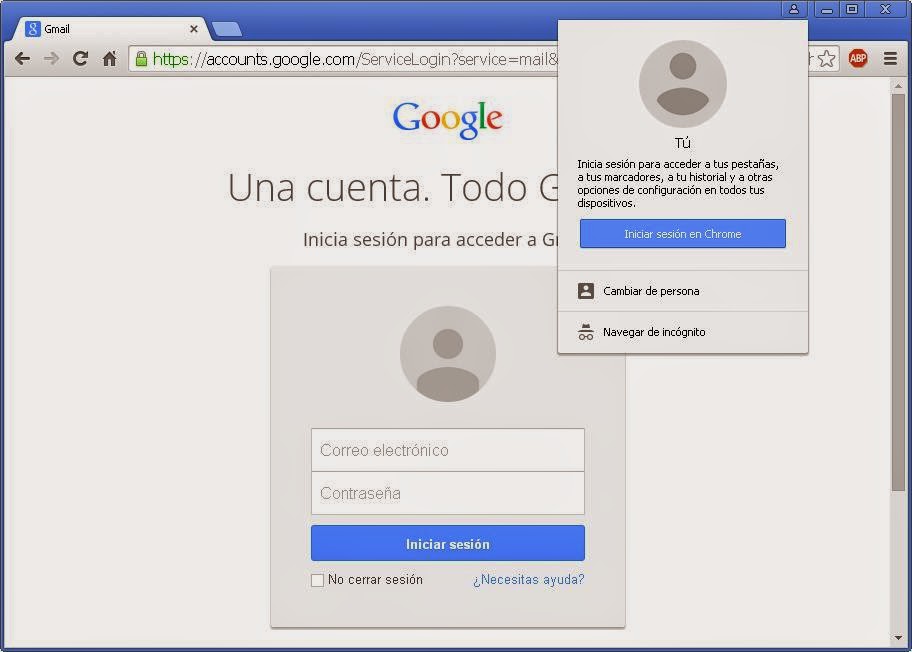This screenshot has width=912, height=652.
Task: Click the Gmail tab favicon
Action: pos(33,28)
